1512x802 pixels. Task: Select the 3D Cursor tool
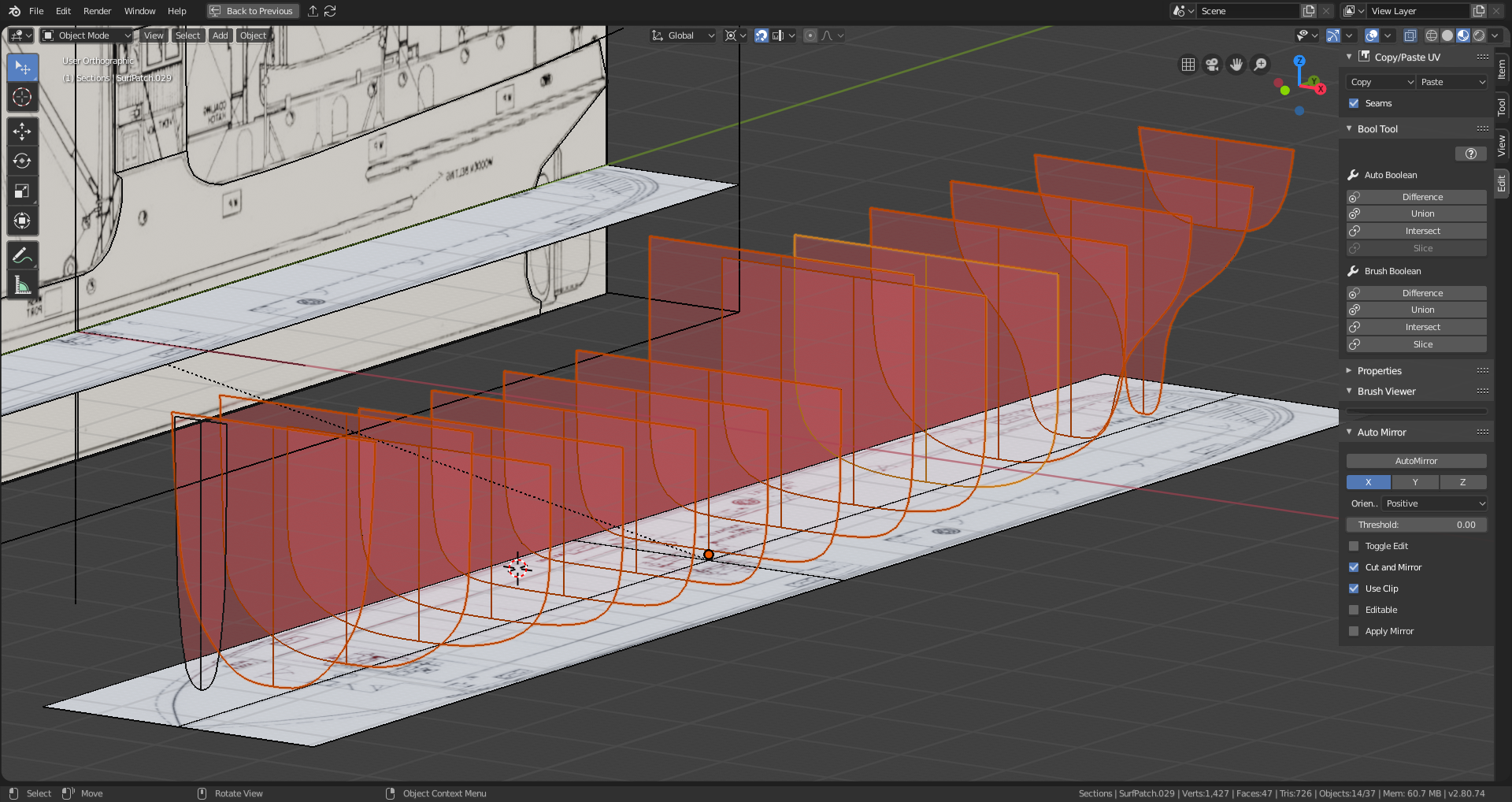pos(22,98)
